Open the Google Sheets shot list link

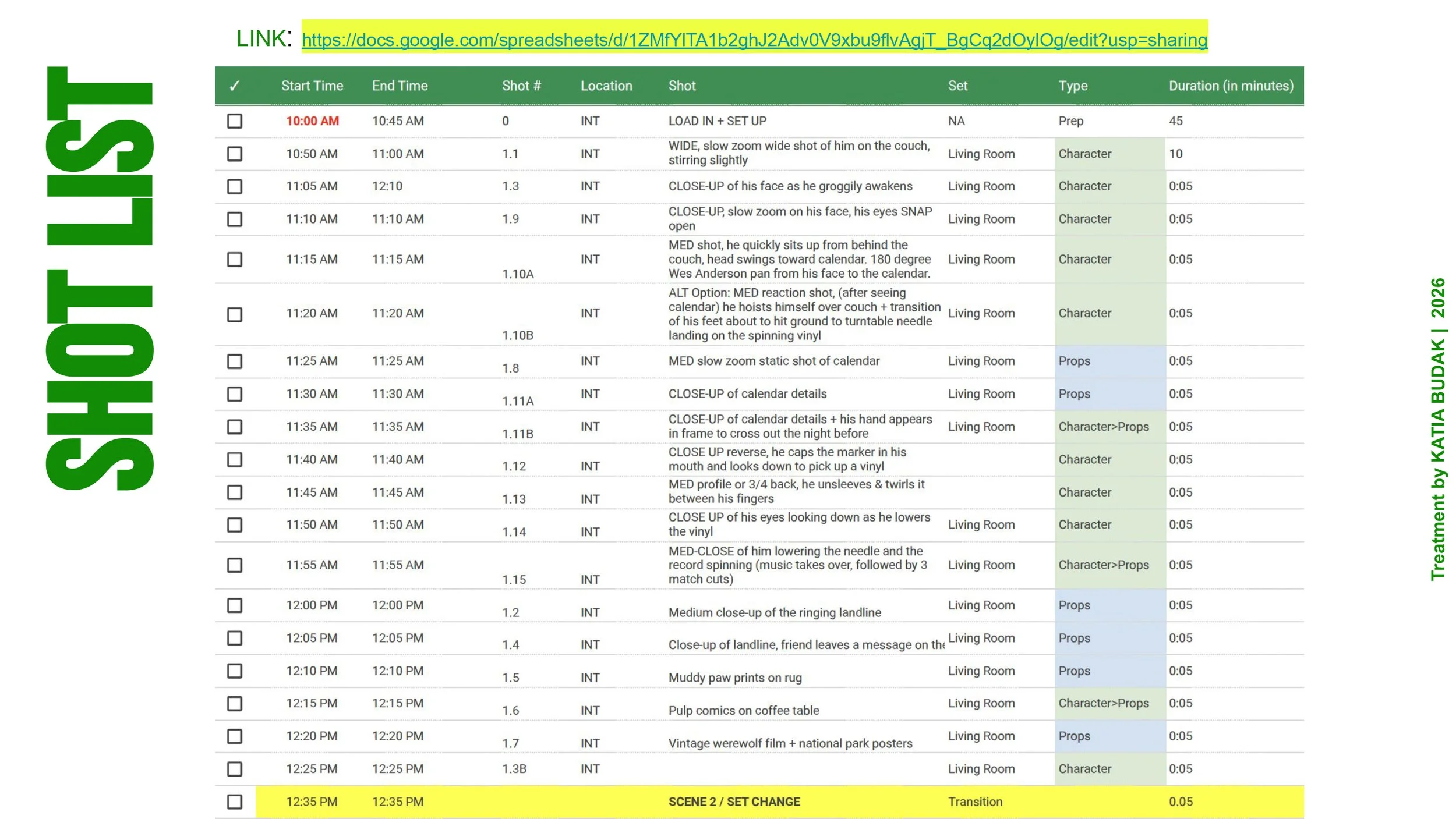754,41
